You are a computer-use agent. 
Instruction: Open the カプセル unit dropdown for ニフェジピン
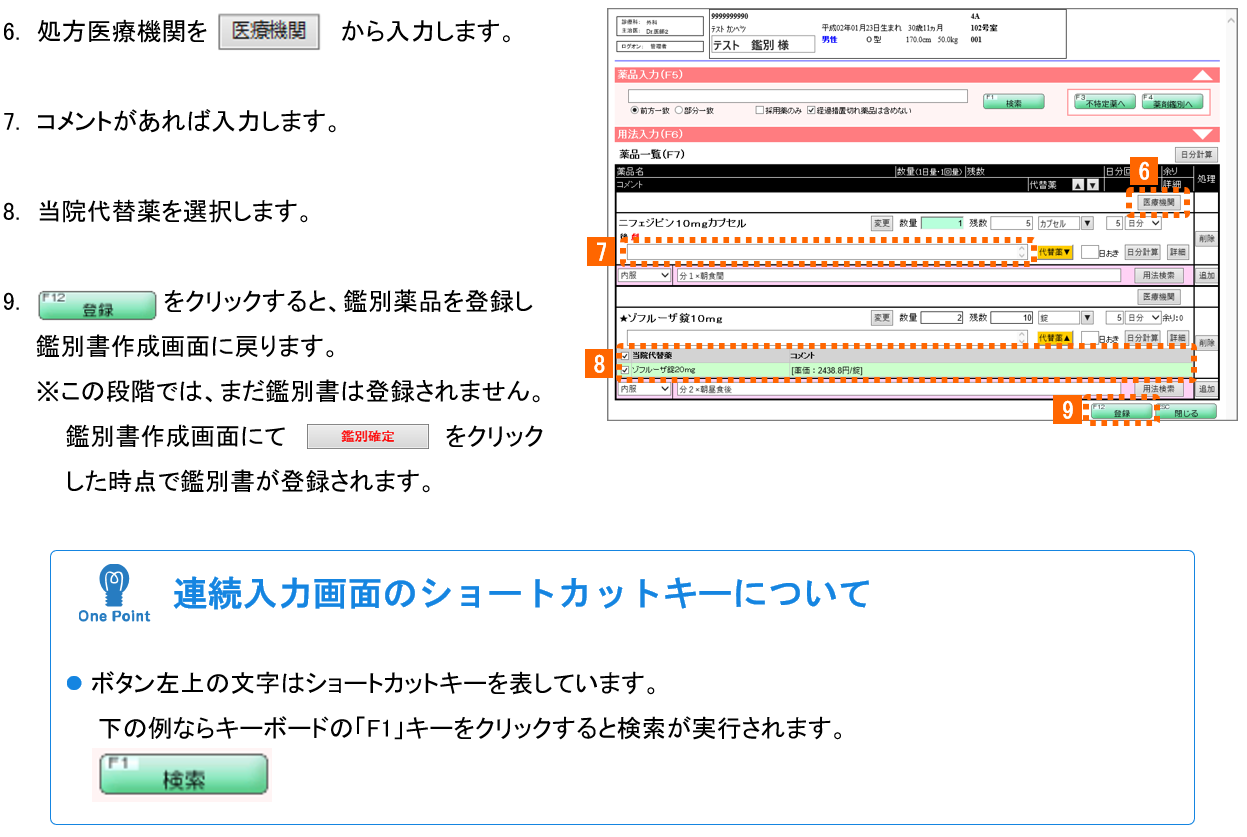1087,224
